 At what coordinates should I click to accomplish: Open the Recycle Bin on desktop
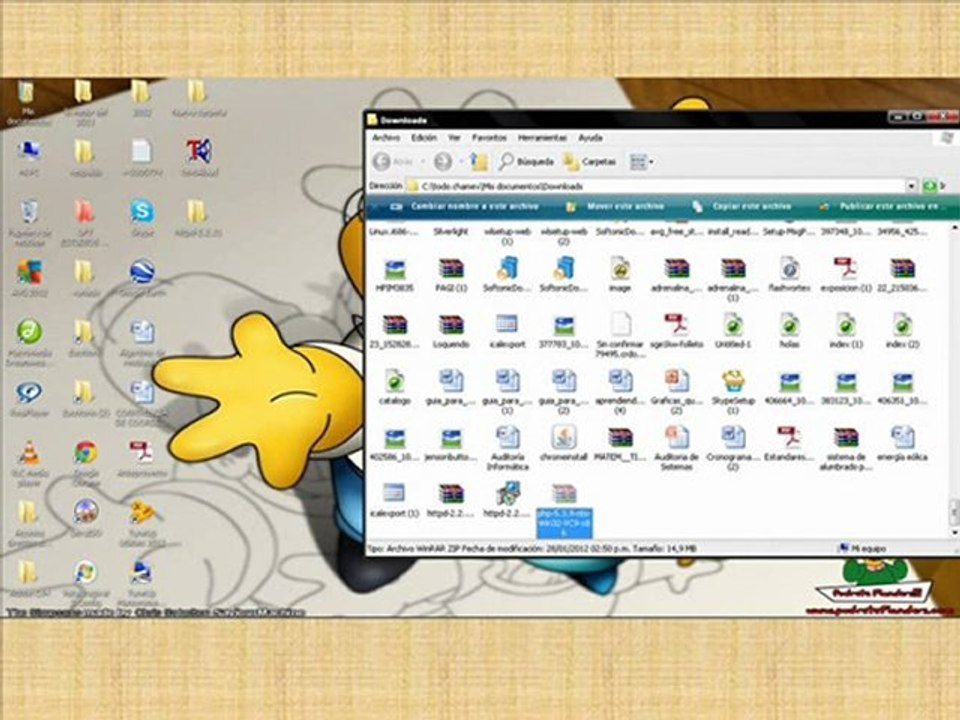tap(29, 223)
